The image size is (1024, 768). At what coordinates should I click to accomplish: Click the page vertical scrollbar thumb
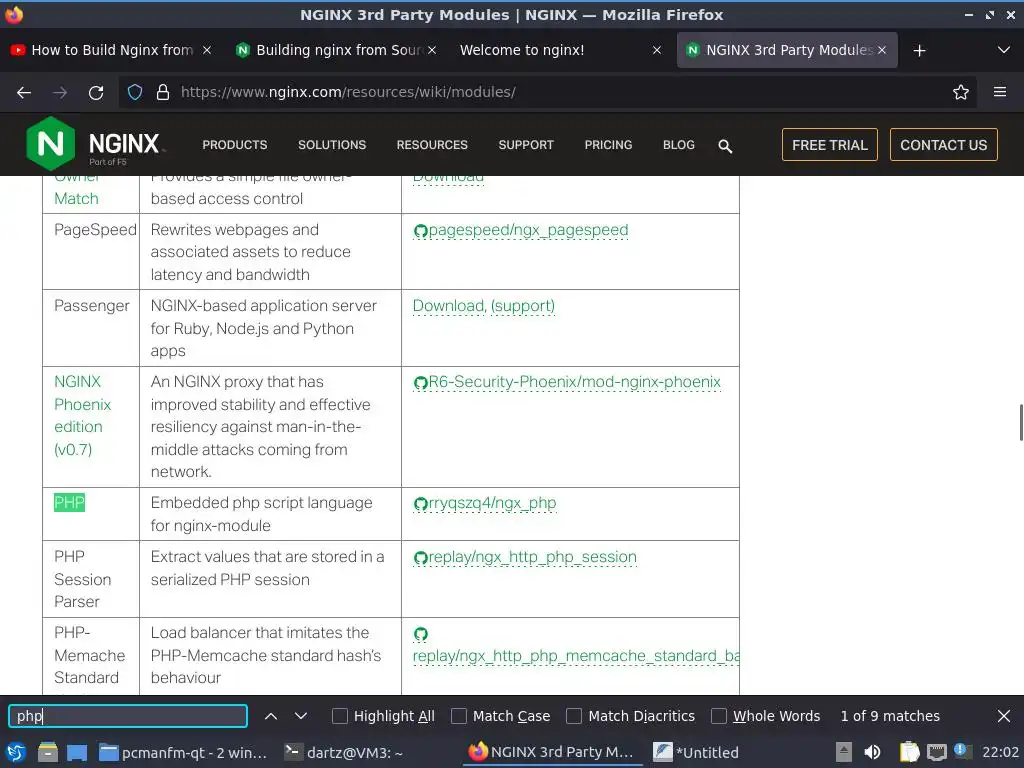point(1020,423)
